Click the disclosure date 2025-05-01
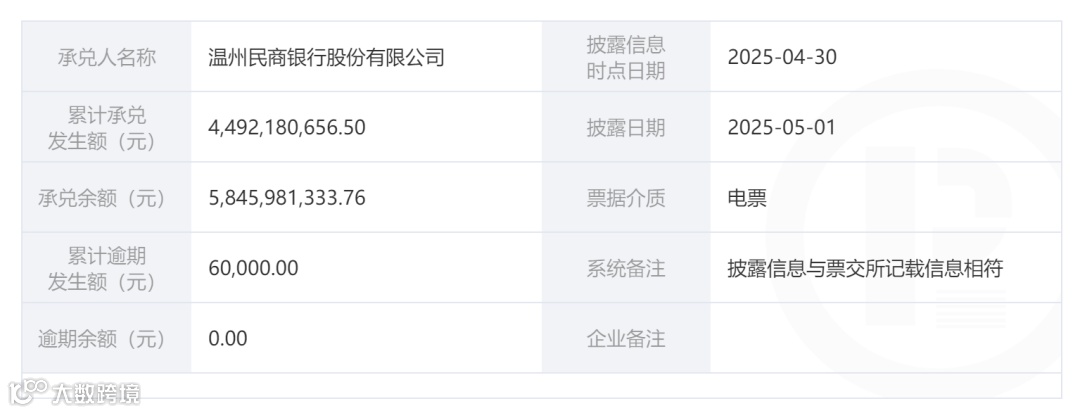 click(x=781, y=128)
